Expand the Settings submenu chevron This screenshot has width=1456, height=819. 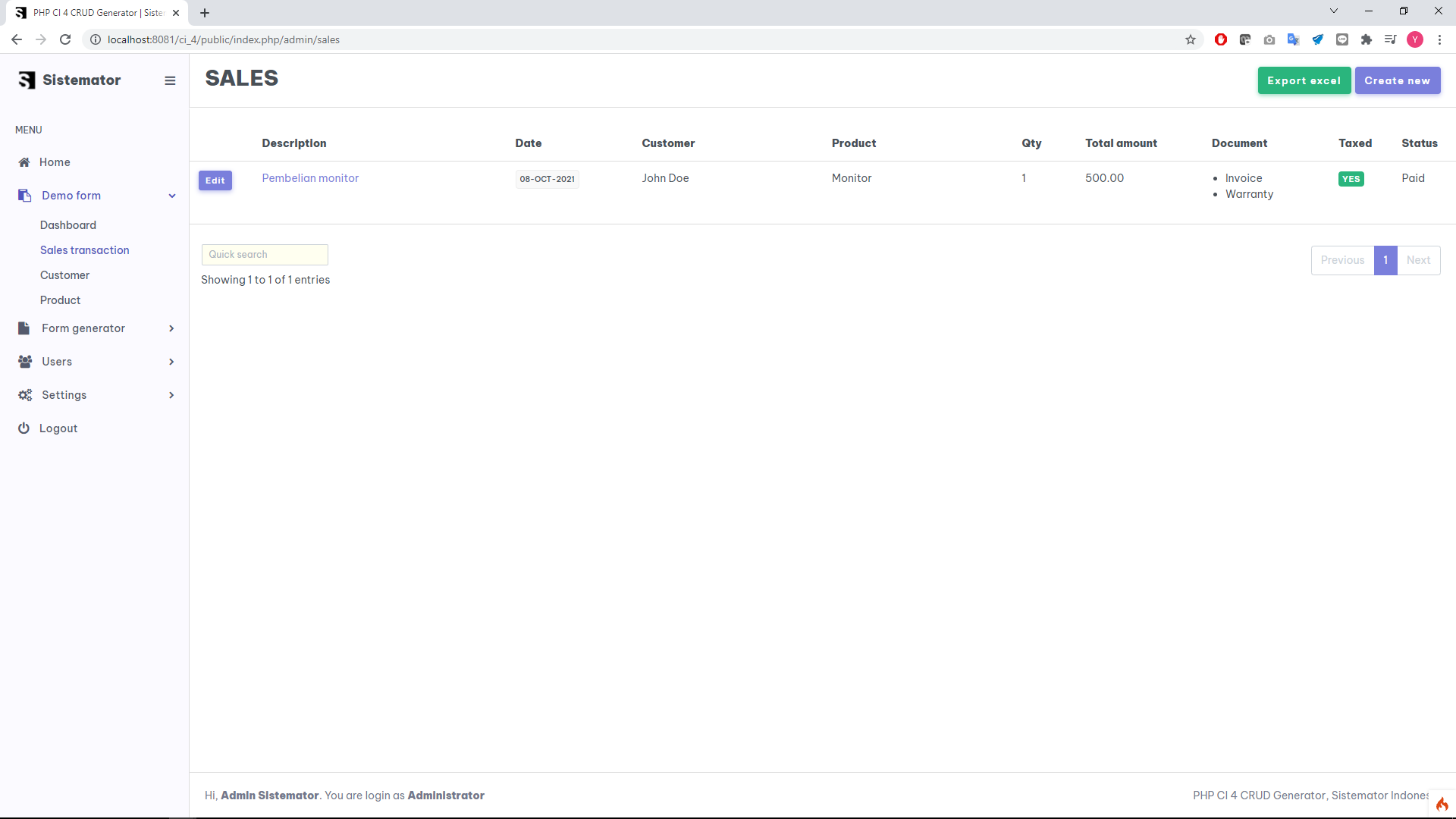[171, 395]
